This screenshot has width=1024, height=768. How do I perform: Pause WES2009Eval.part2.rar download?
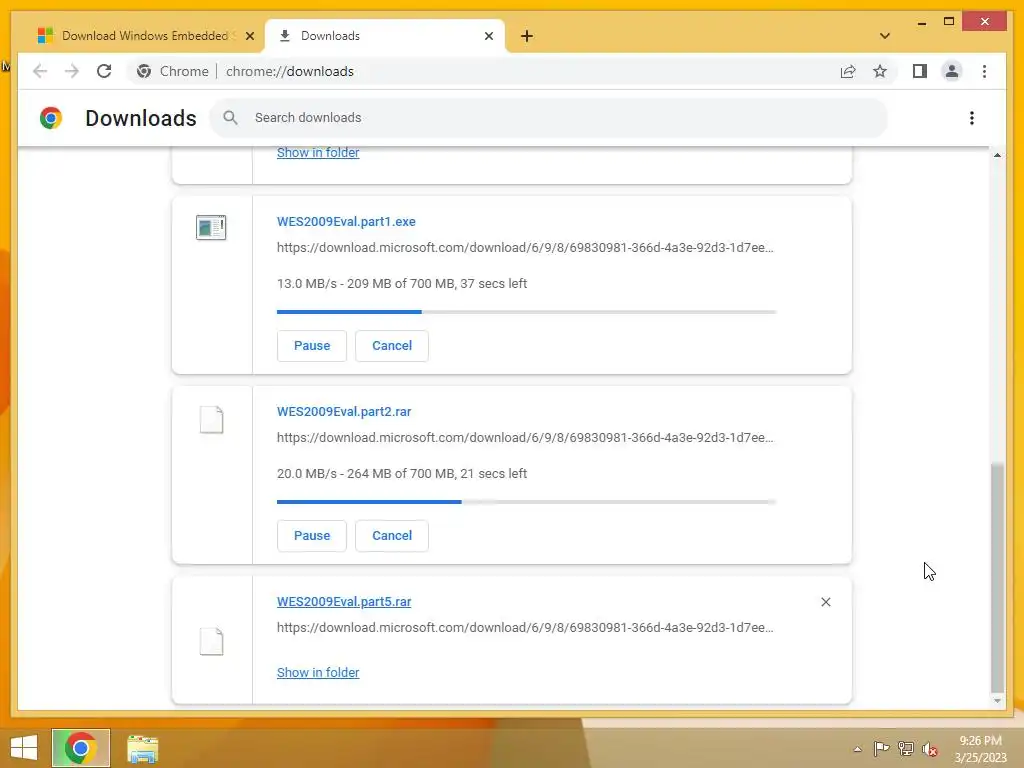312,536
